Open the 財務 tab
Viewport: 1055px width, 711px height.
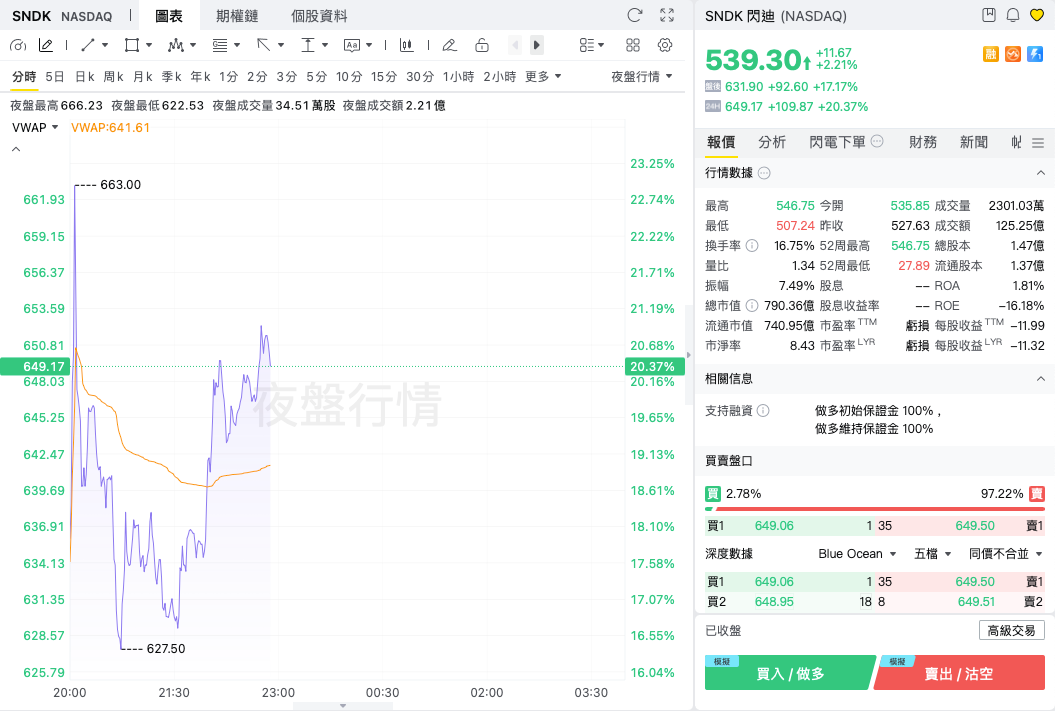(923, 142)
